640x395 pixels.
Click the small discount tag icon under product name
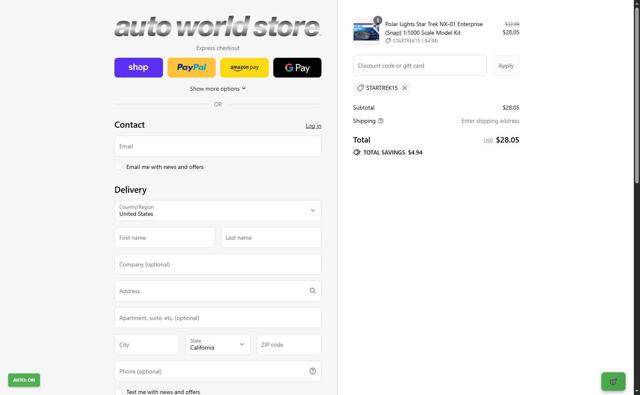click(x=388, y=41)
